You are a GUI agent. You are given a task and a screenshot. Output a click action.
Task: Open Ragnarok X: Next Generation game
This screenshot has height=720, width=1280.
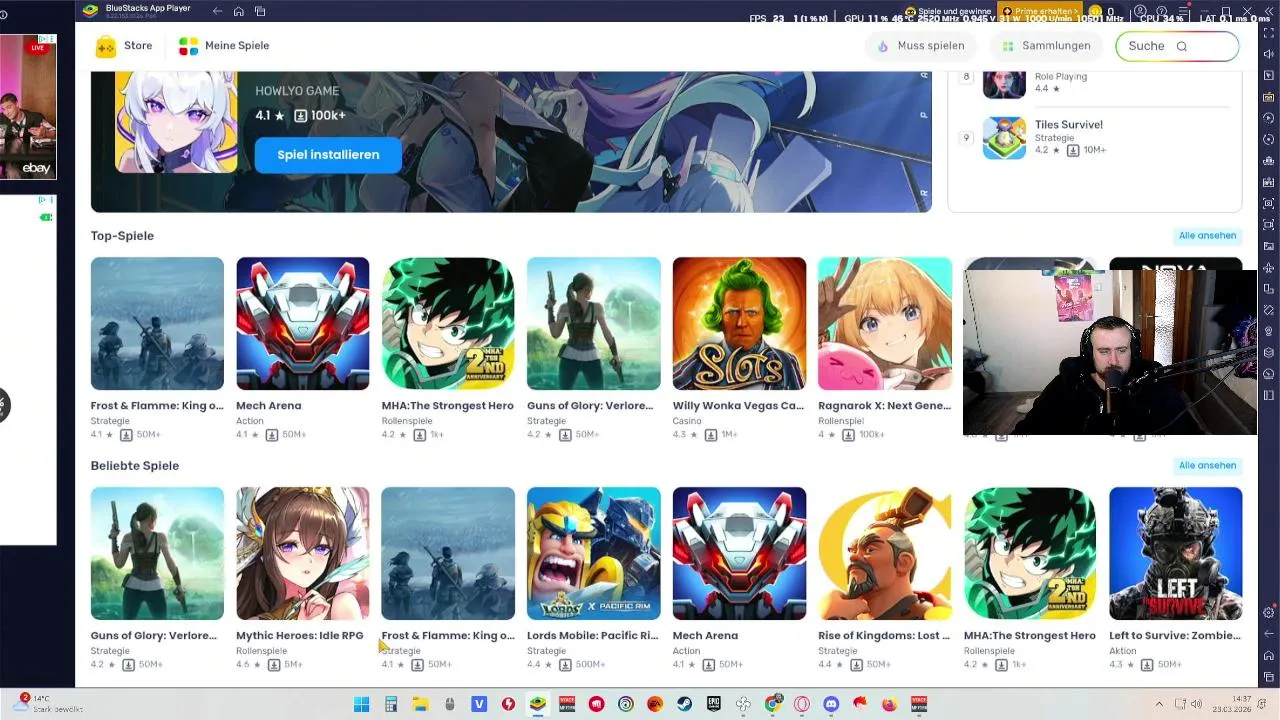pyautogui.click(x=884, y=324)
